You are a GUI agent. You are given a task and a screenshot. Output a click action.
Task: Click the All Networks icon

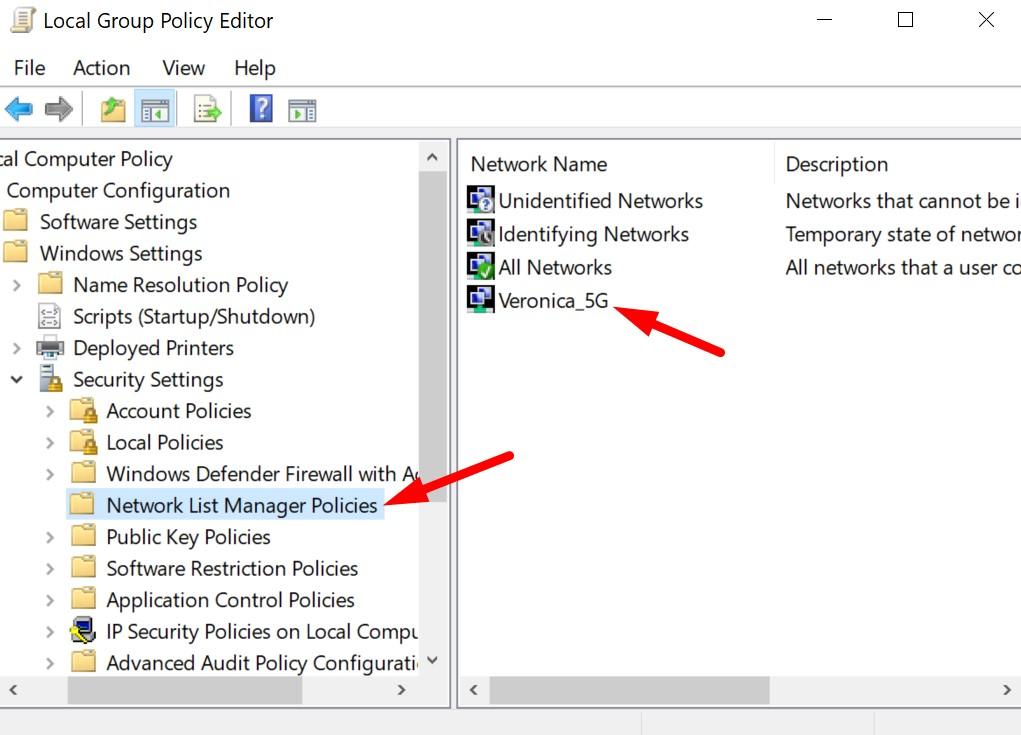pyautogui.click(x=481, y=266)
